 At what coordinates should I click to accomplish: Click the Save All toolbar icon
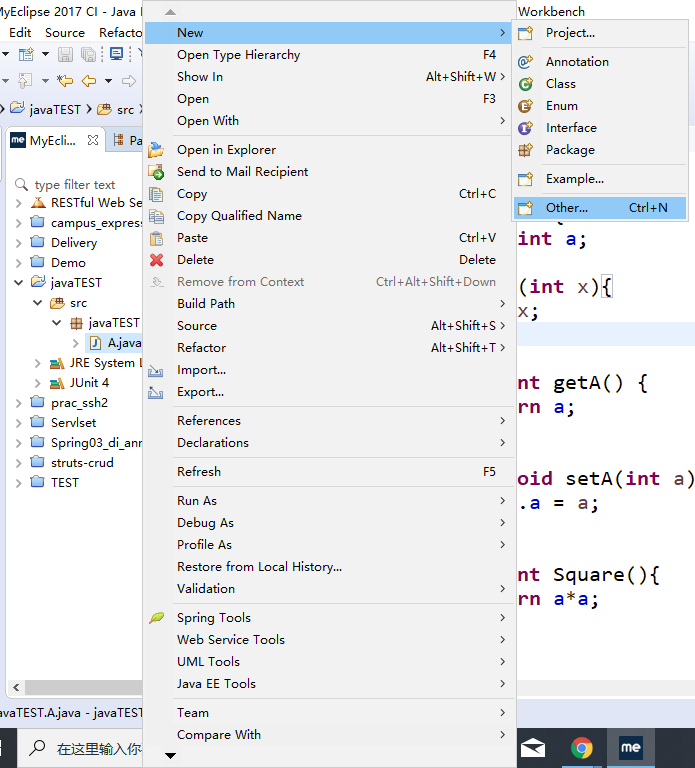tap(89, 54)
